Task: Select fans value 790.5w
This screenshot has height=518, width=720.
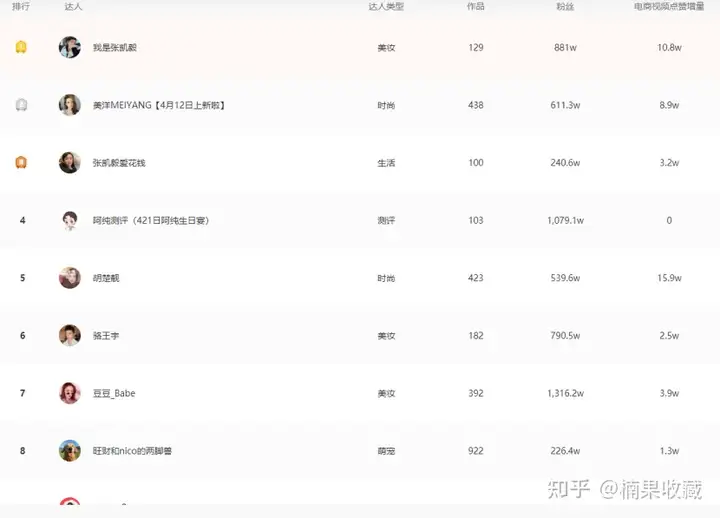Action: (x=565, y=336)
